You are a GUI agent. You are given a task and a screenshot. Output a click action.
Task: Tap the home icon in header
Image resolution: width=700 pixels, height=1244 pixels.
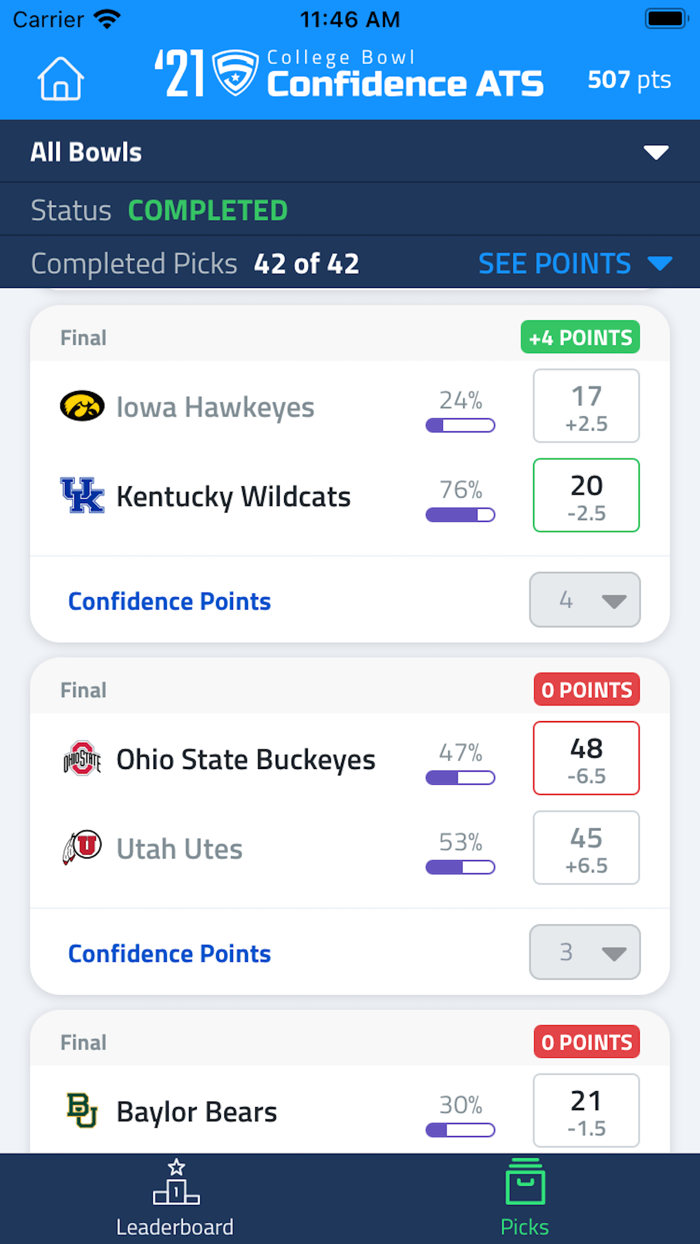coord(61,79)
